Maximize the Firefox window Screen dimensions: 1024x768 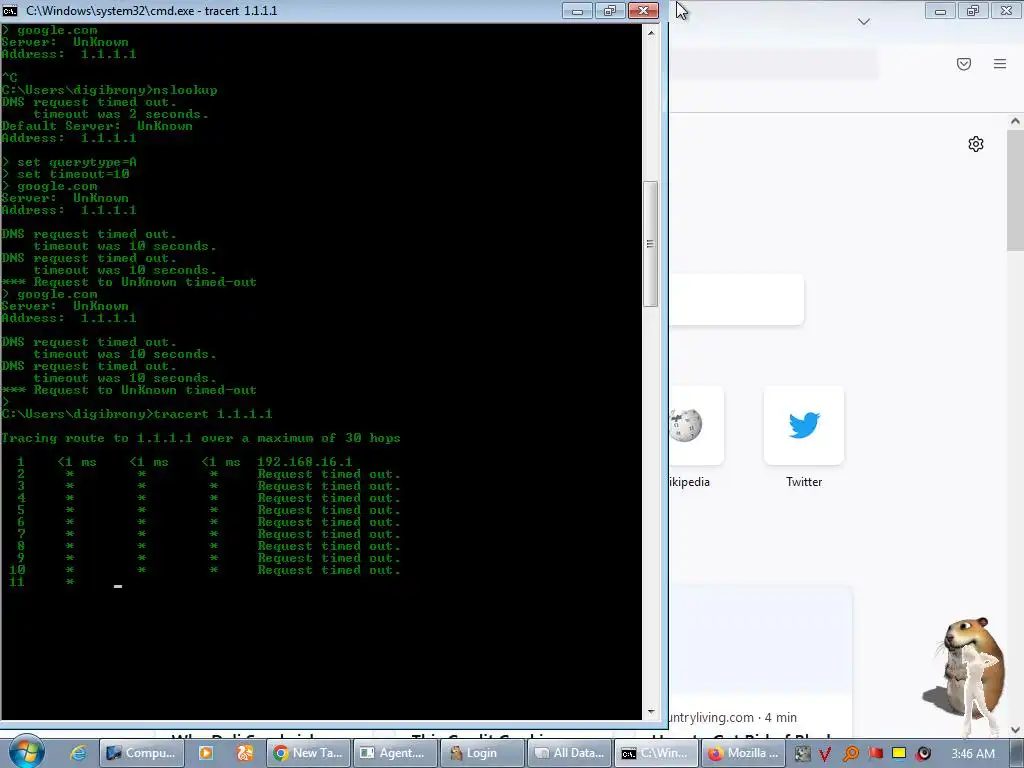[973, 10]
